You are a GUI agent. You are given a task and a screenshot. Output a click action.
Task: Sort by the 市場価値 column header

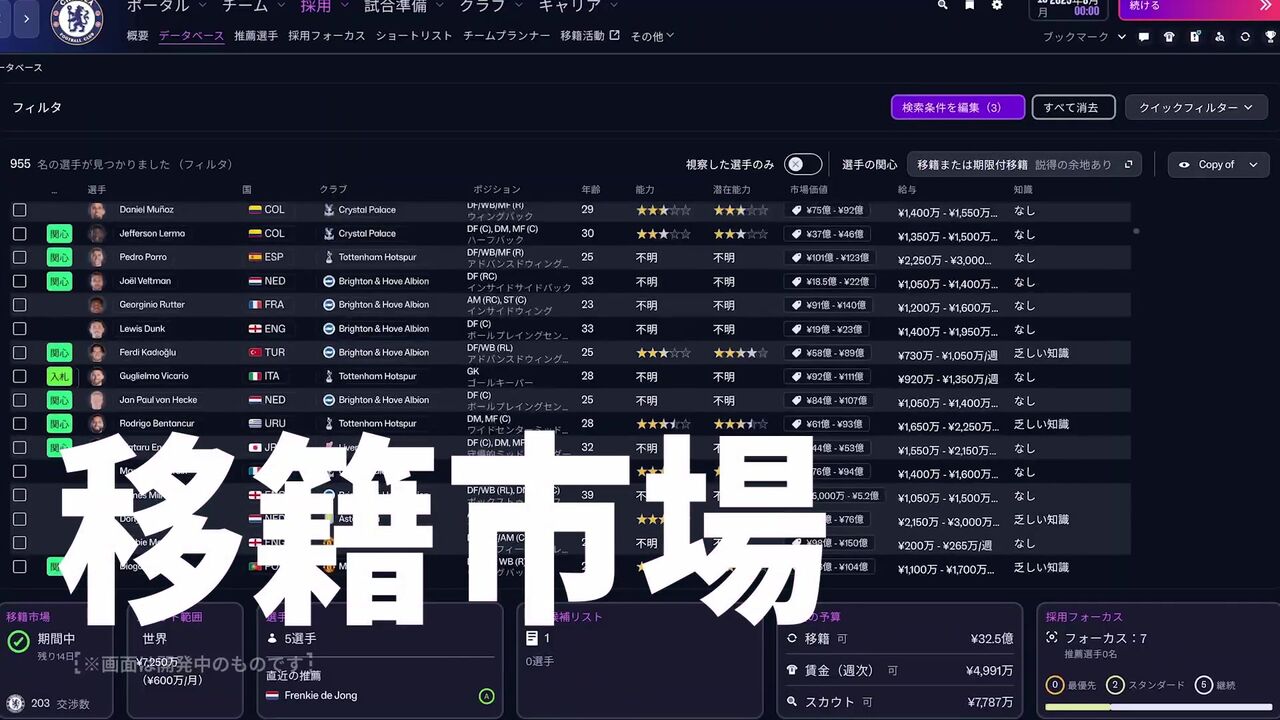point(808,189)
